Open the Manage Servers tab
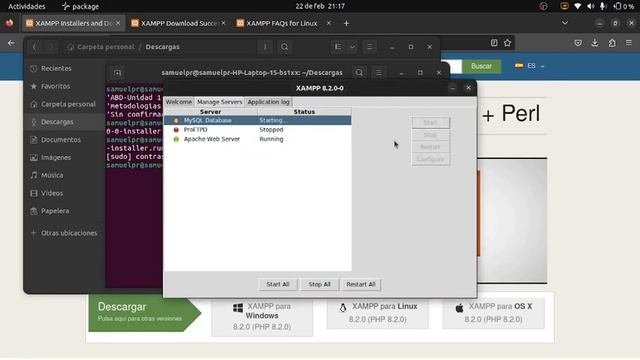This screenshot has width=640, height=360. (x=219, y=102)
